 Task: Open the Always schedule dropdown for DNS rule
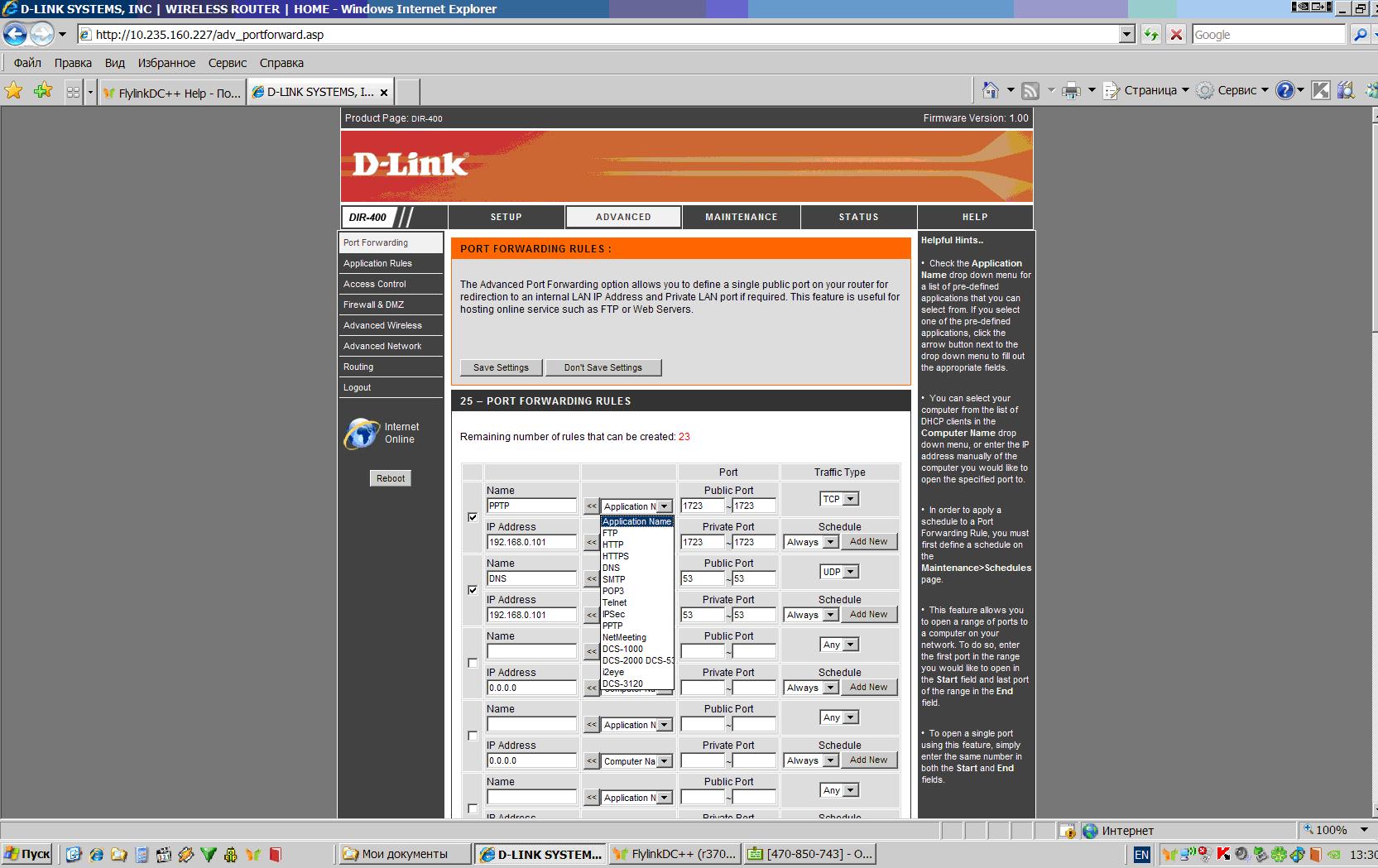pos(811,615)
